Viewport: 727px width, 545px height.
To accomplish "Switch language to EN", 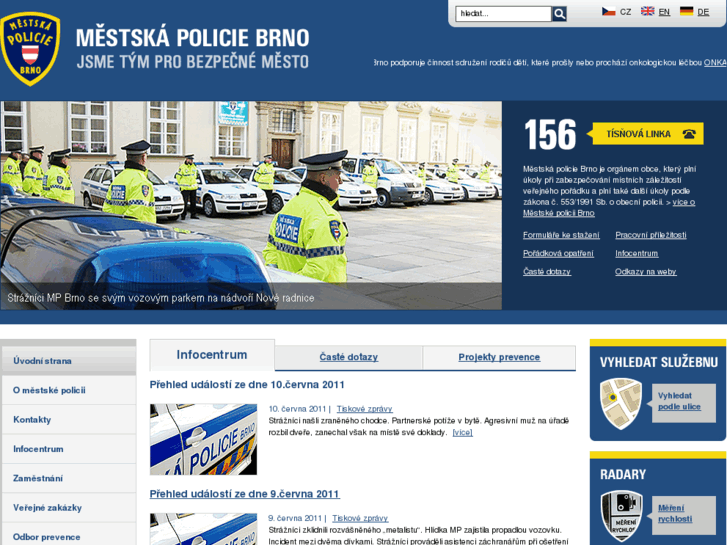I will click(x=664, y=12).
